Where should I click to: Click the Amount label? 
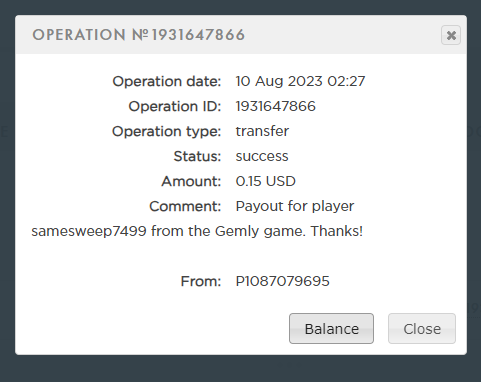point(191,181)
